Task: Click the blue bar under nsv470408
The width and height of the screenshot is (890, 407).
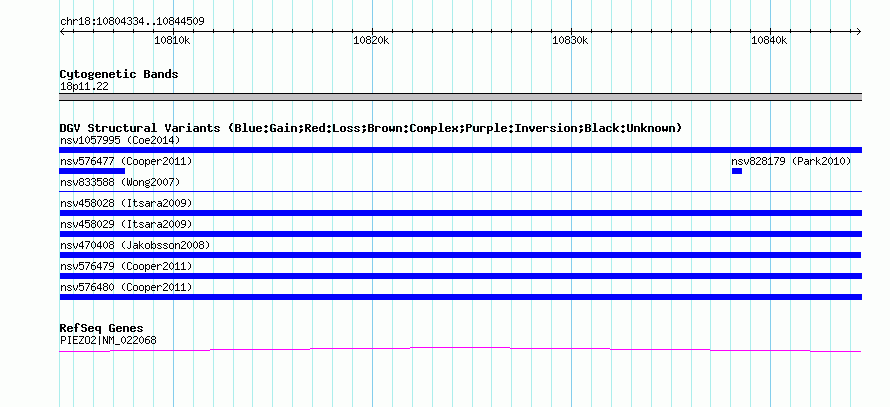Action: 460,255
